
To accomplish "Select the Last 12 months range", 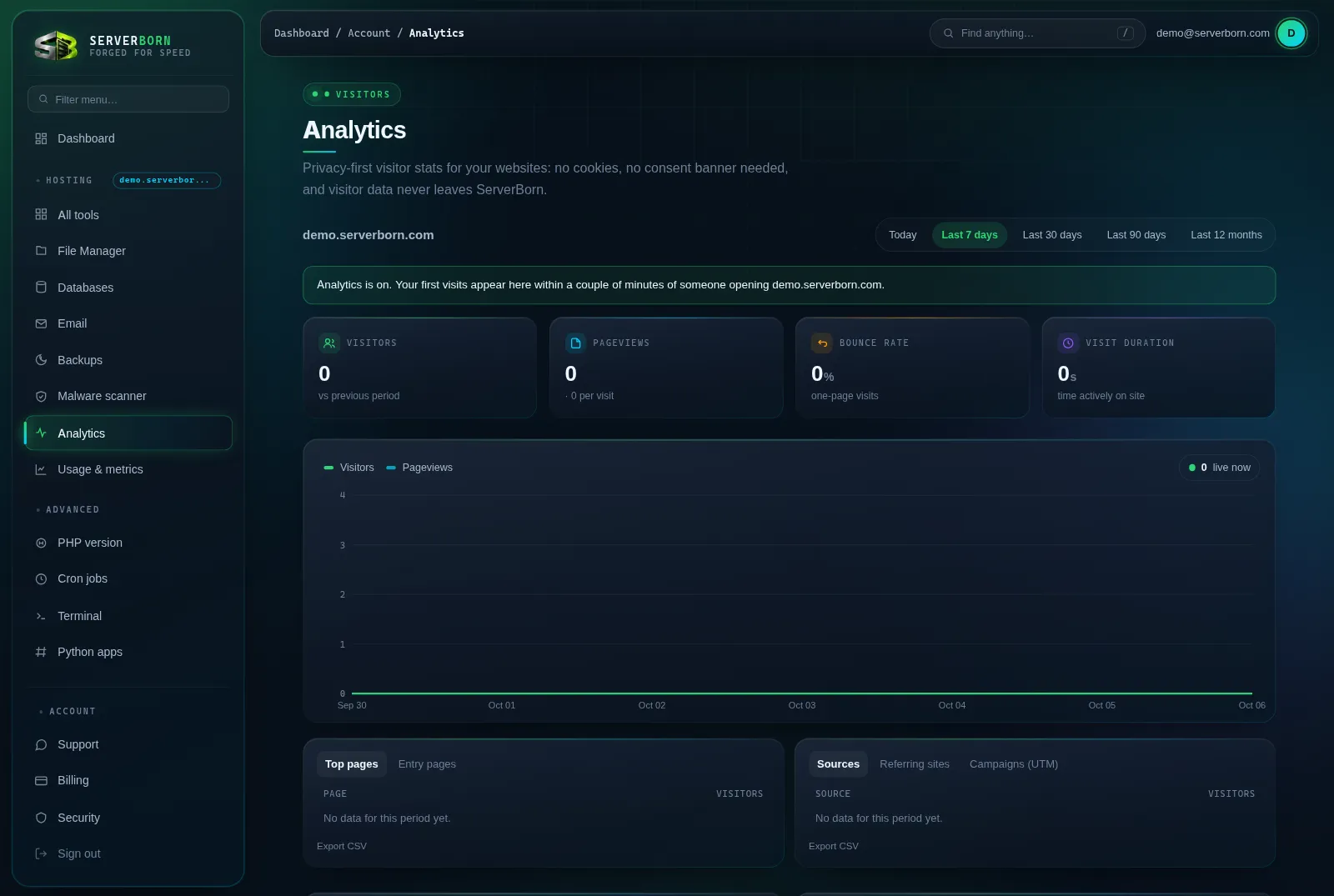I will coord(1226,235).
